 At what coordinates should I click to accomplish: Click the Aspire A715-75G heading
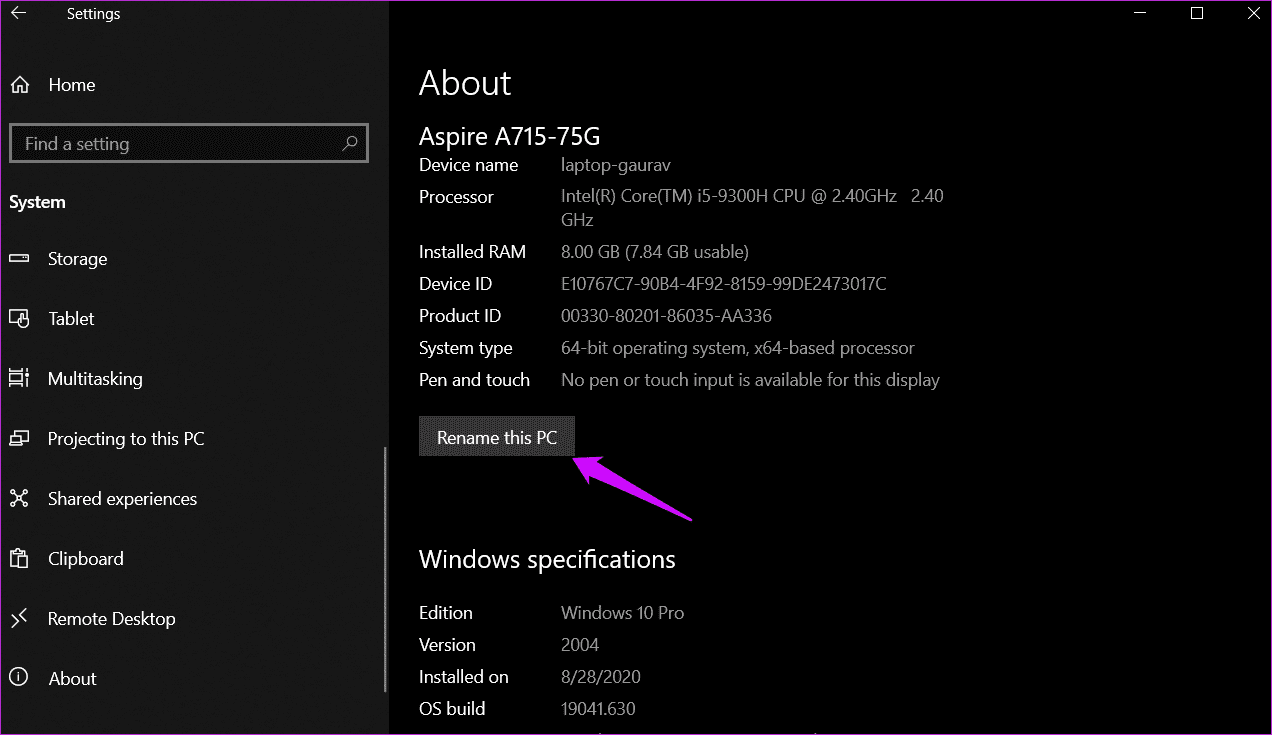coord(509,136)
